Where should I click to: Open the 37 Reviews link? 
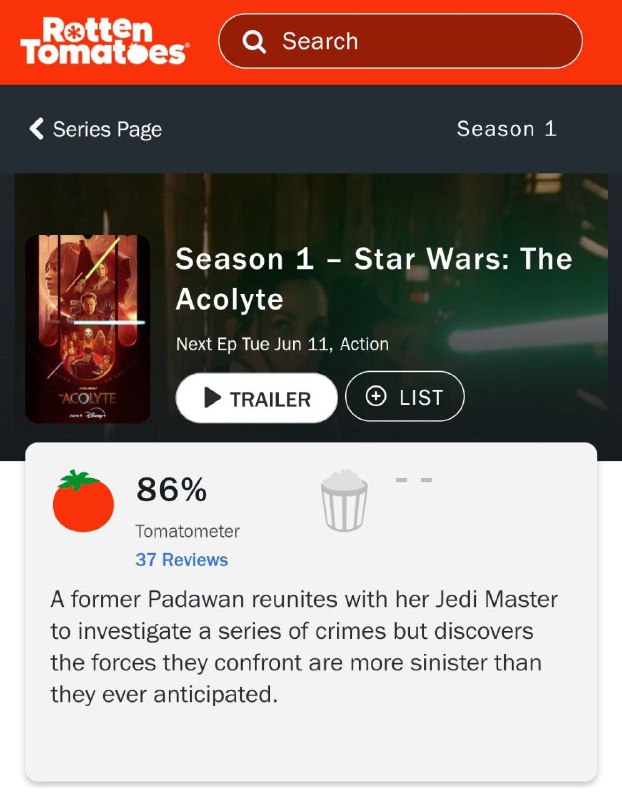coord(182,560)
